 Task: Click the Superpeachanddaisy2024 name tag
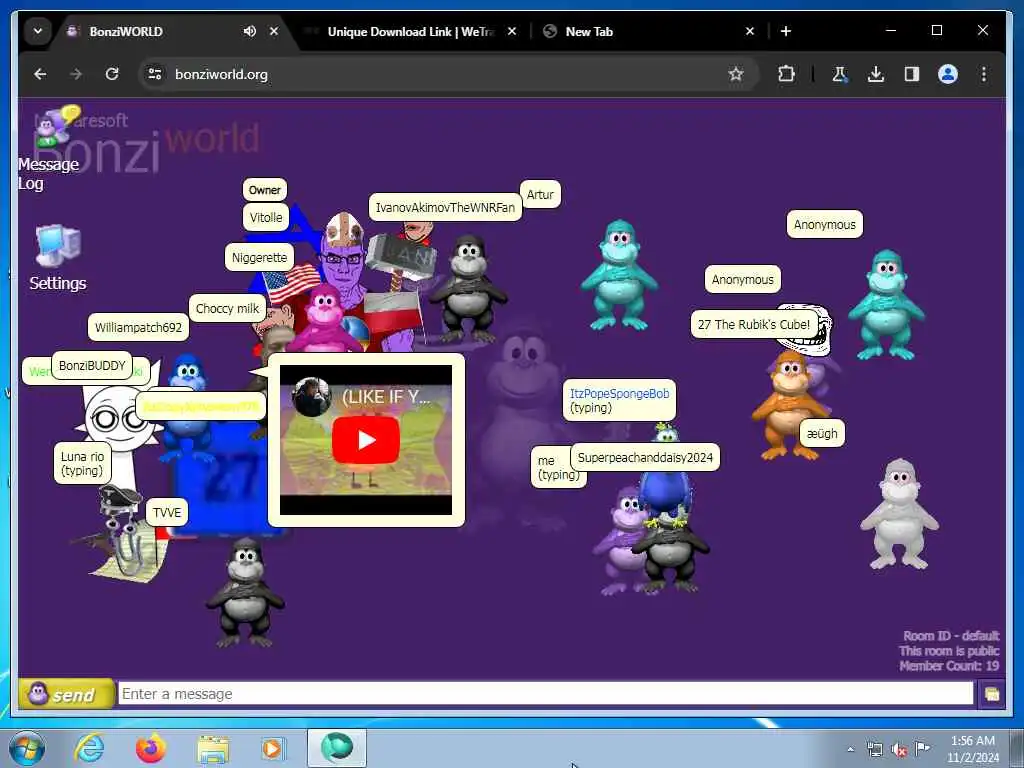pos(645,457)
